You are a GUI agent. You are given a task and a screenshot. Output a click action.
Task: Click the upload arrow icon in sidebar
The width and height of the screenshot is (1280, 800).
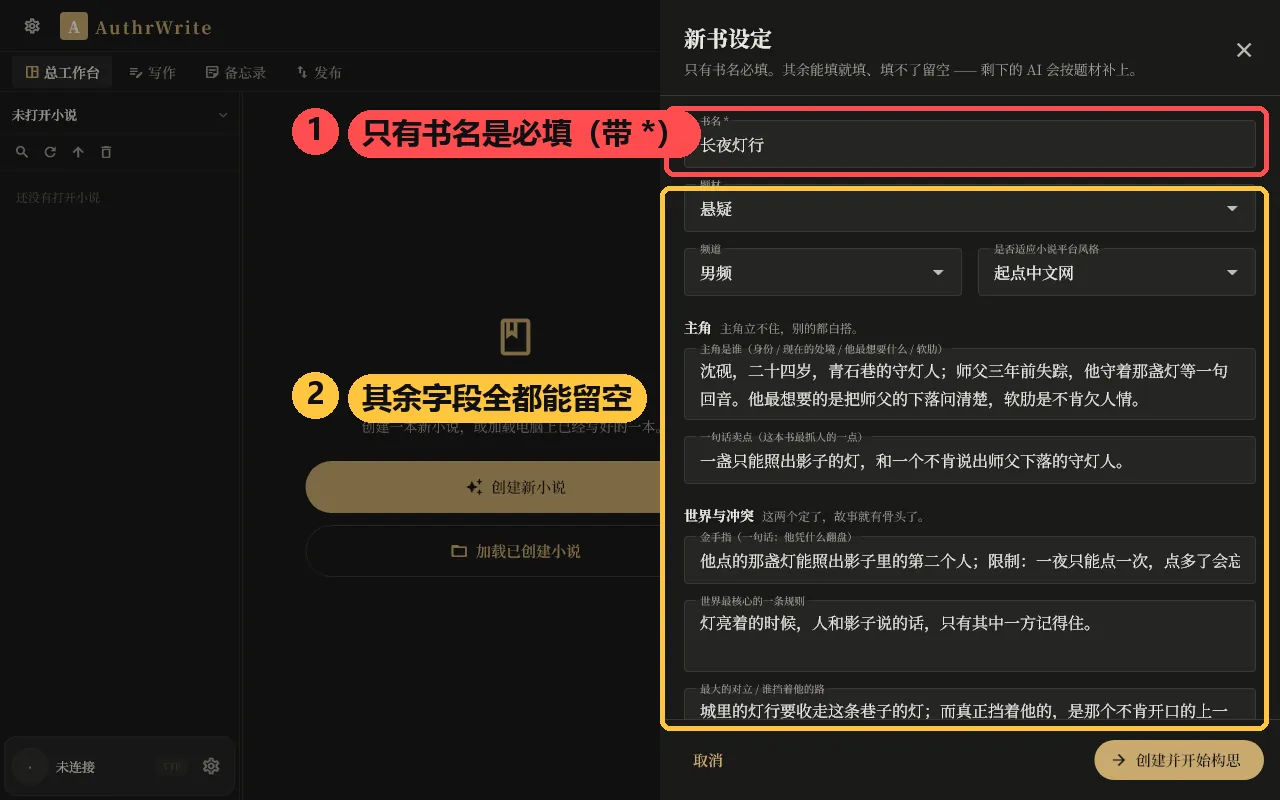click(x=78, y=152)
